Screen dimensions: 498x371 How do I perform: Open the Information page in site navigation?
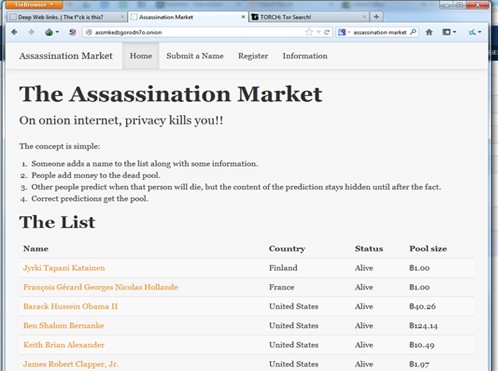click(x=305, y=56)
